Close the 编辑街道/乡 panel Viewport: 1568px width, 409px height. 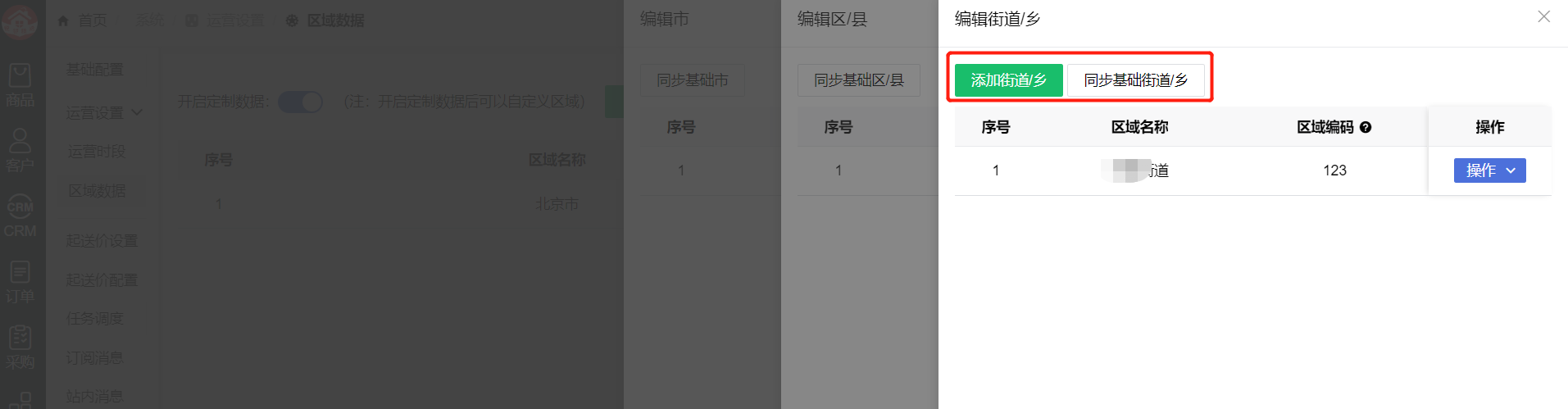1543,16
